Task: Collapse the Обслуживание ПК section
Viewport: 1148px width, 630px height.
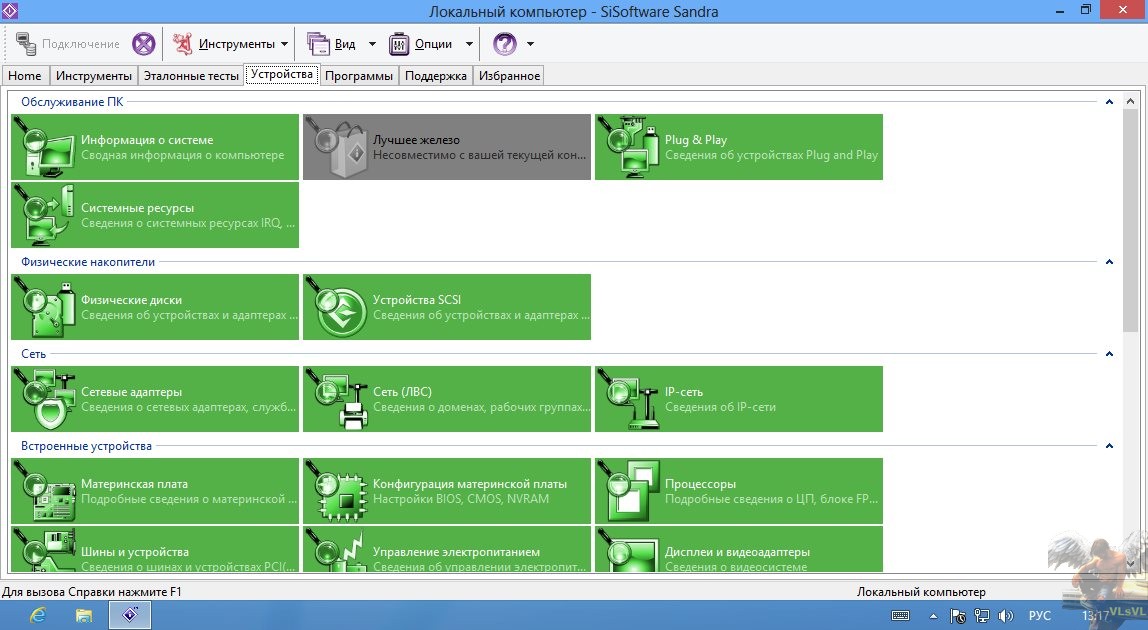Action: point(1109,102)
